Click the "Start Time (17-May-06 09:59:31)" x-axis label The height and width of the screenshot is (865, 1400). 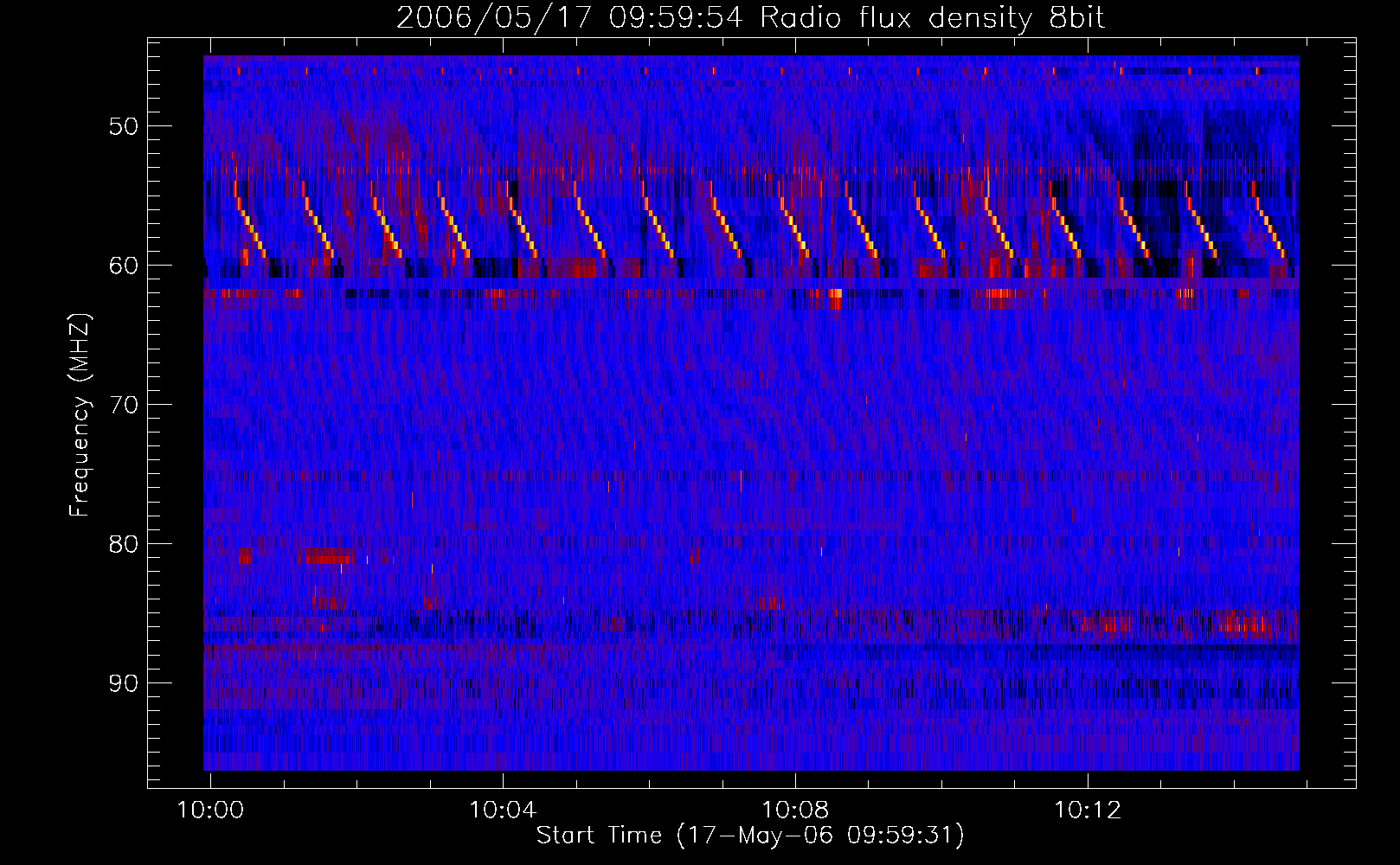(x=750, y=836)
